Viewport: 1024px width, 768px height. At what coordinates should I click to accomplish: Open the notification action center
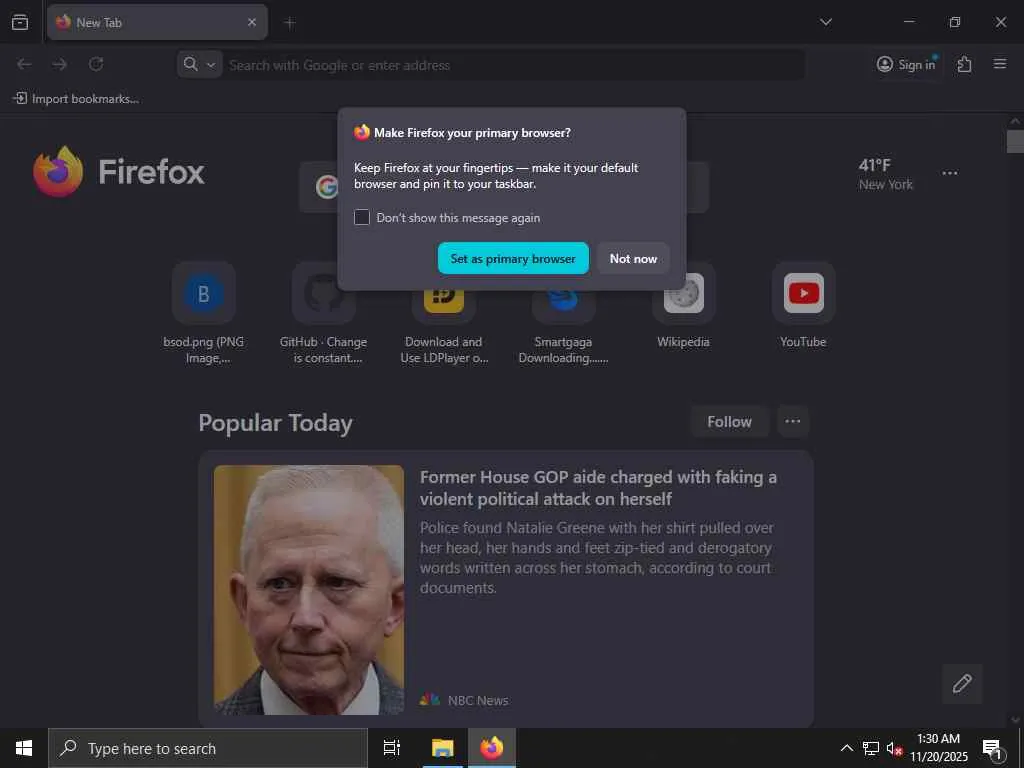pyautogui.click(x=993, y=749)
